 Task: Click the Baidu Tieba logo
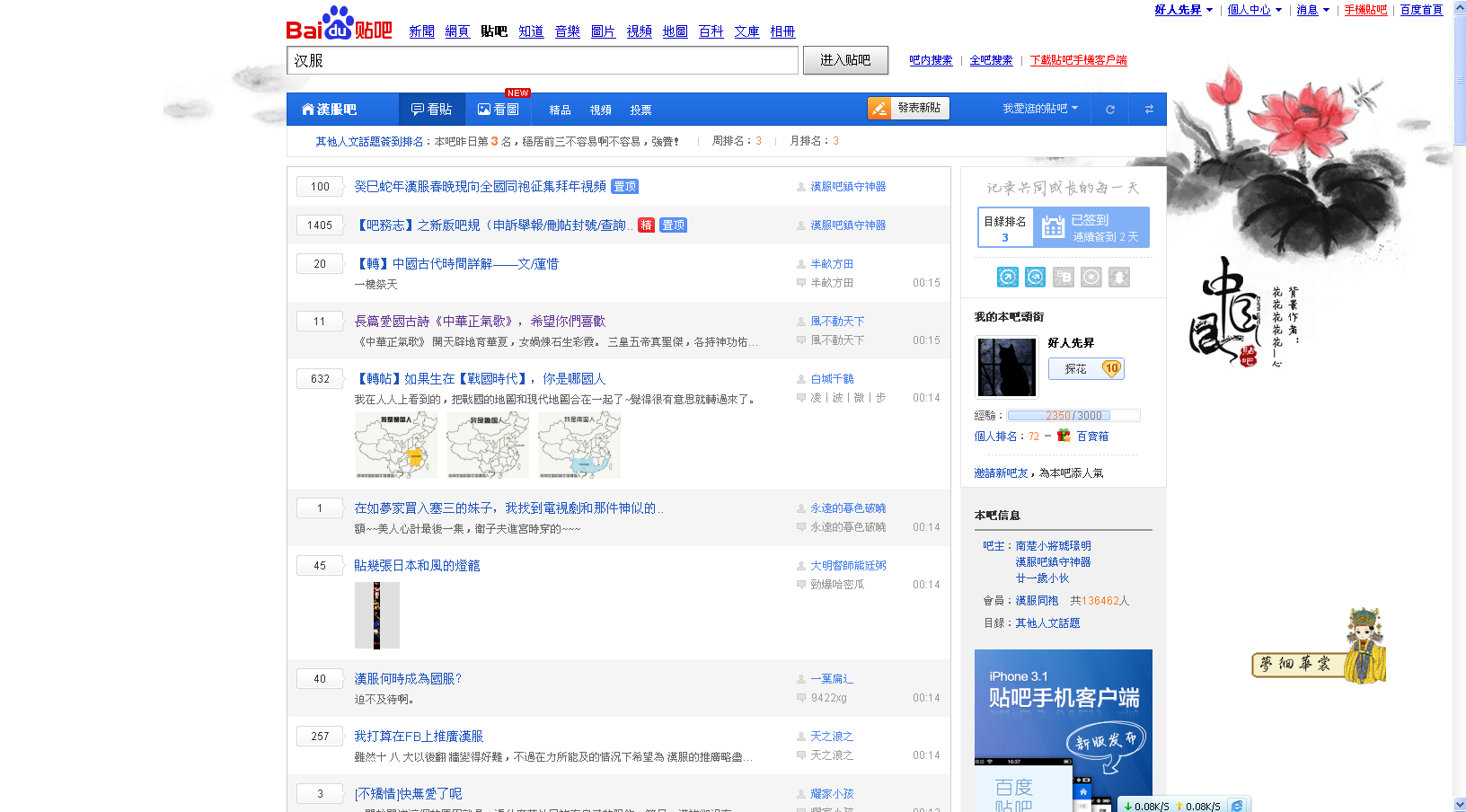[340, 23]
